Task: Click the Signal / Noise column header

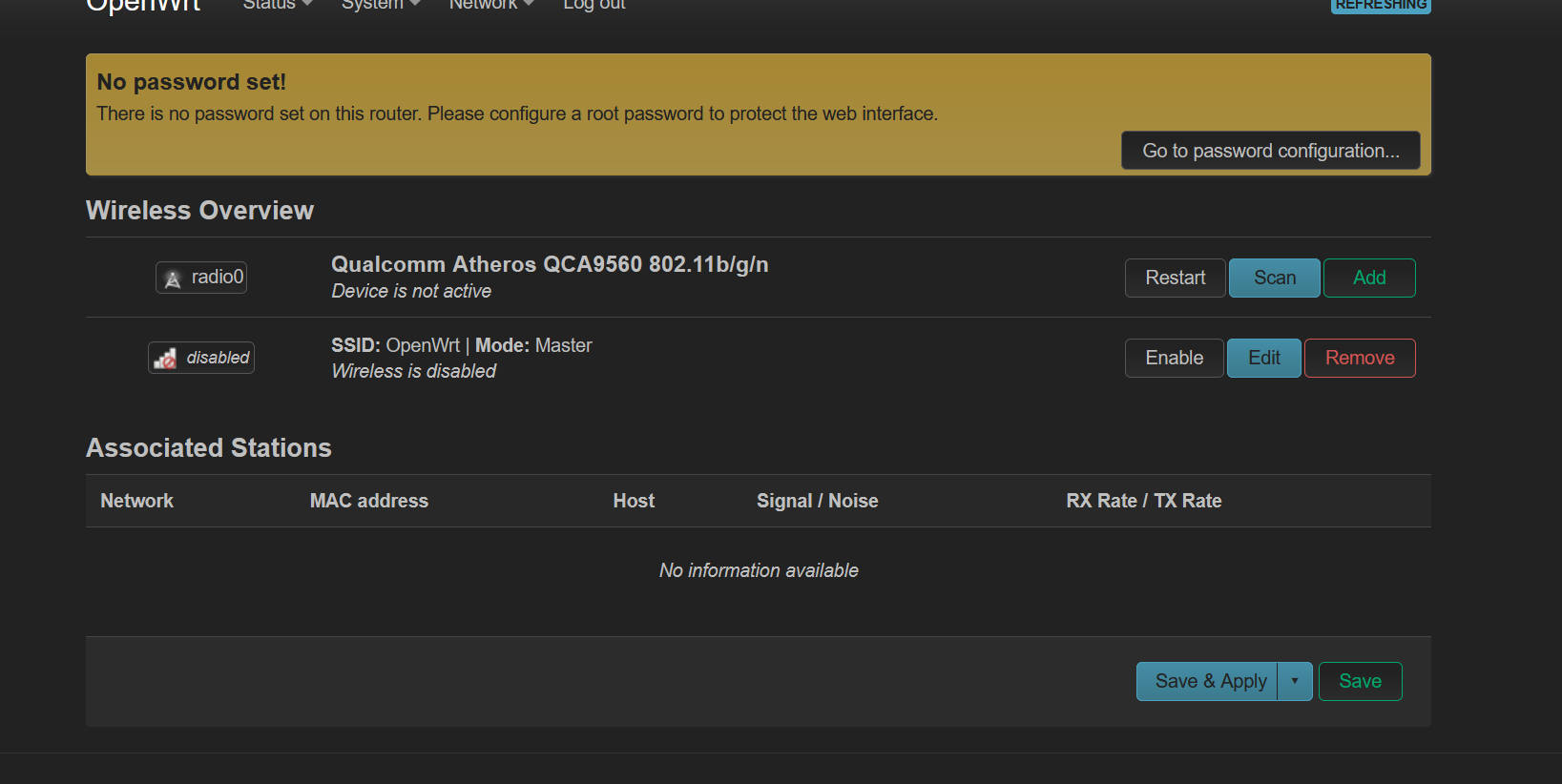Action: click(x=817, y=501)
